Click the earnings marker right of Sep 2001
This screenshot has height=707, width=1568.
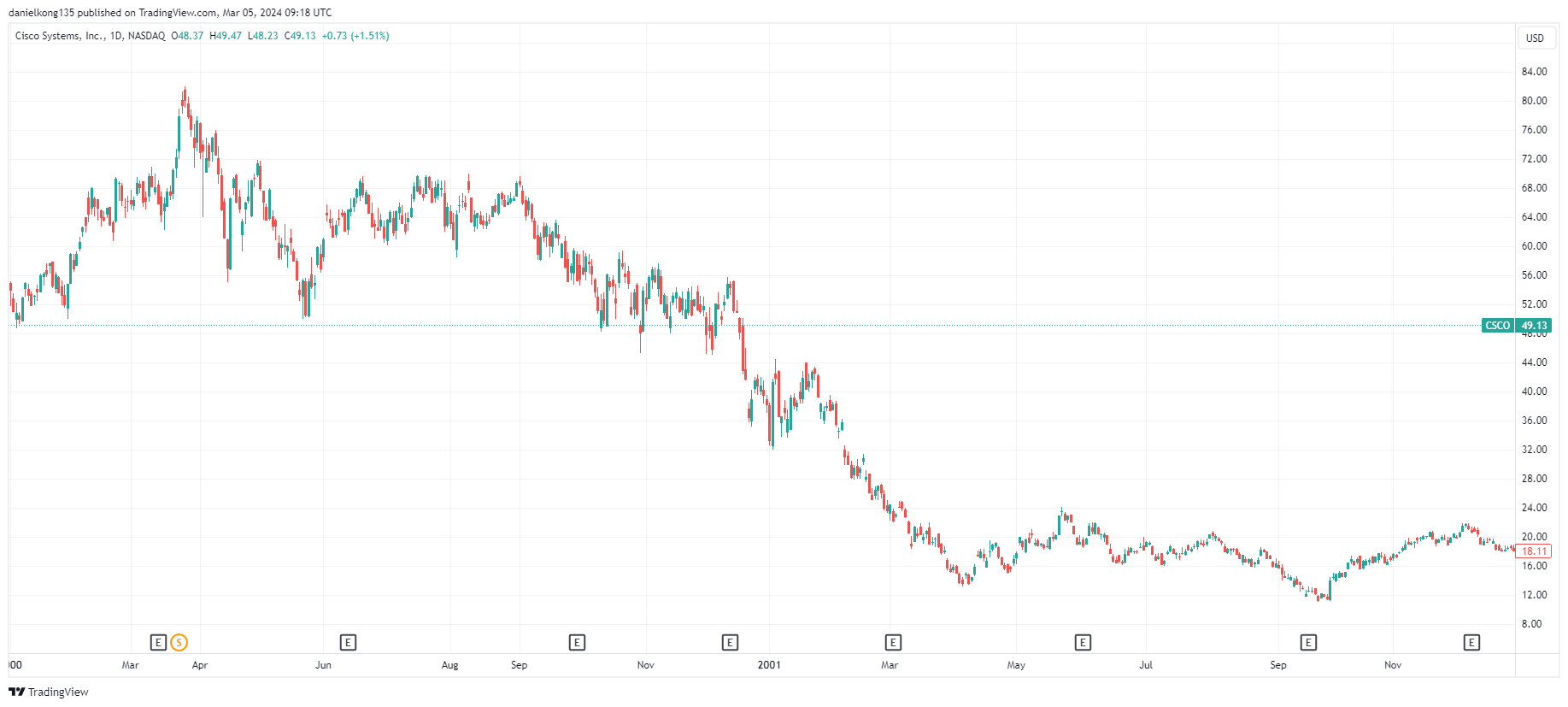[1308, 642]
